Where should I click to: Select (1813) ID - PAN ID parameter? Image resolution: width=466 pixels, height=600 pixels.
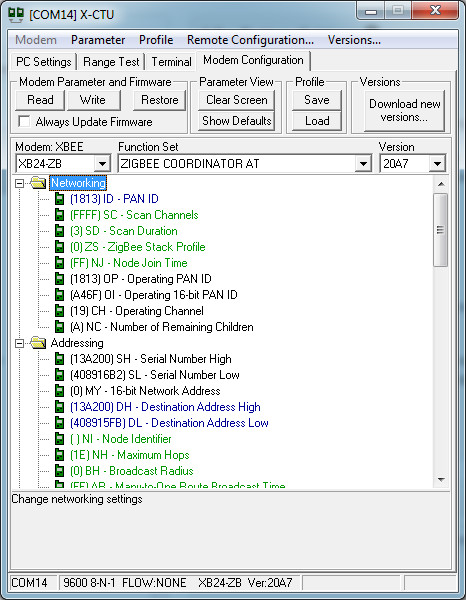114,199
